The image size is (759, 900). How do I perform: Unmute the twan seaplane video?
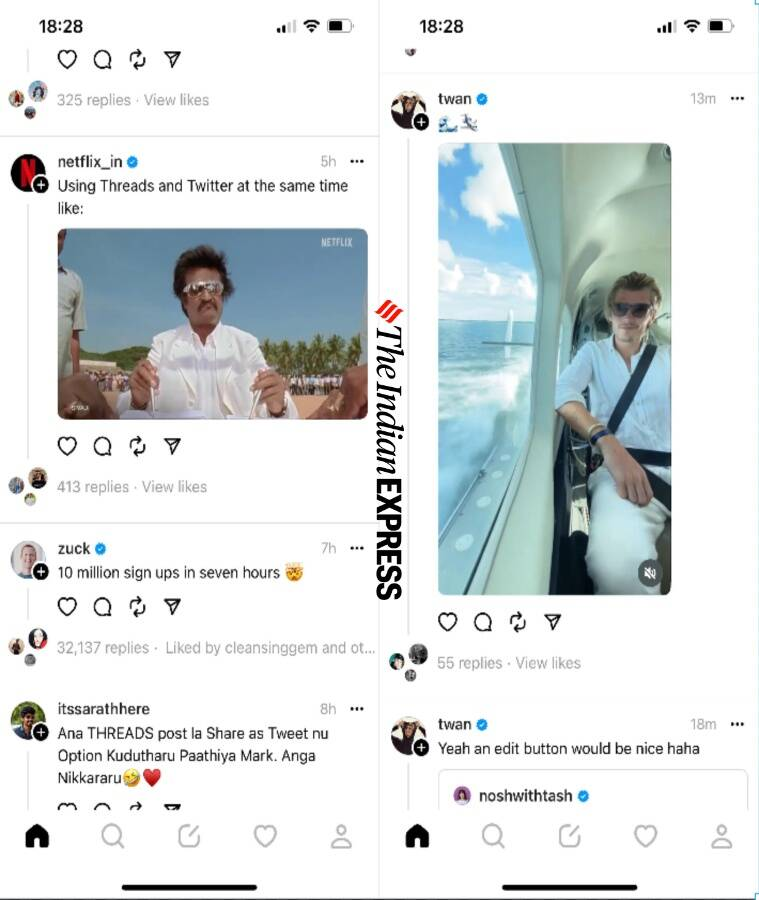[650, 572]
